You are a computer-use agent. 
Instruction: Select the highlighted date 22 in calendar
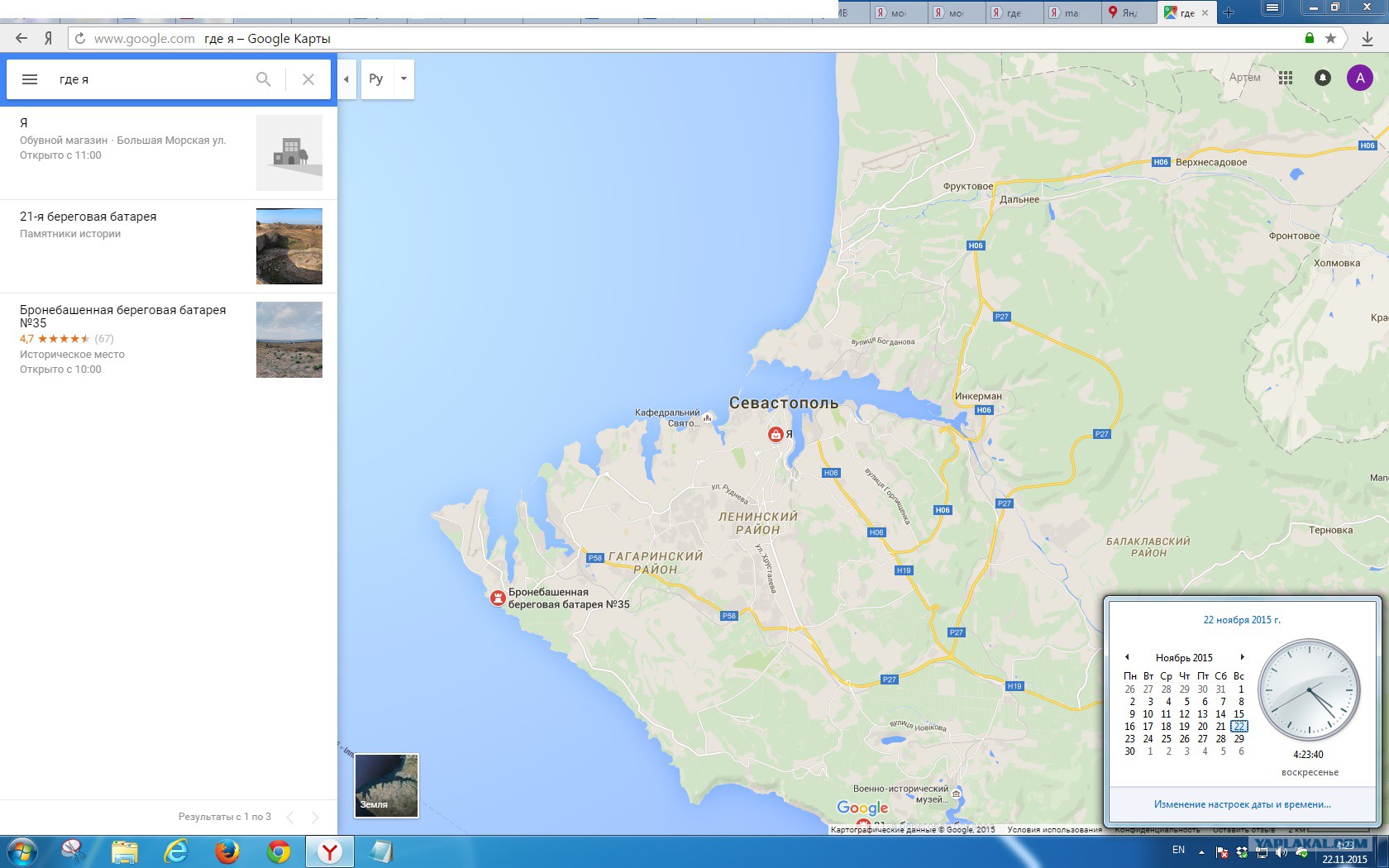point(1239,727)
